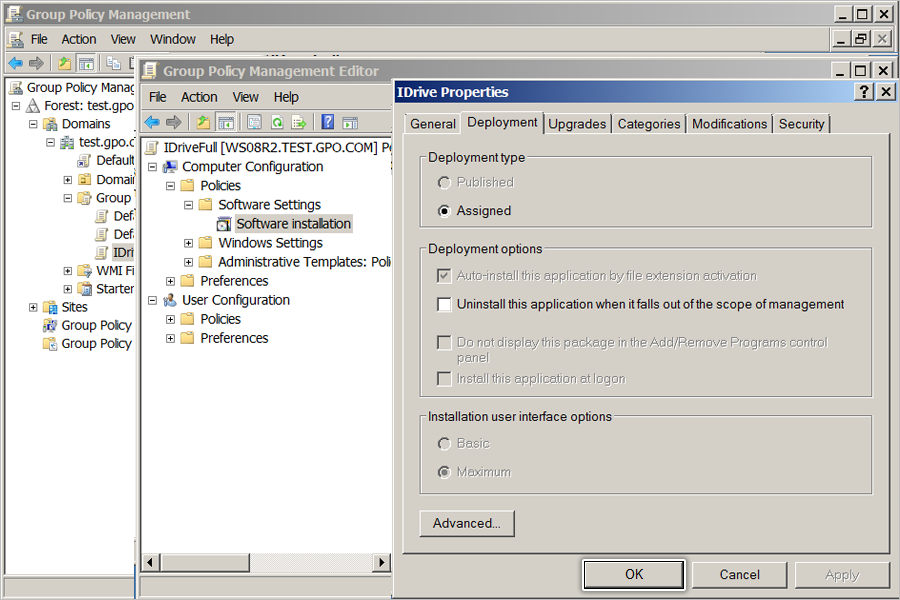The height and width of the screenshot is (600, 900).
Task: Click OK in IDrive Properties
Action: [634, 575]
